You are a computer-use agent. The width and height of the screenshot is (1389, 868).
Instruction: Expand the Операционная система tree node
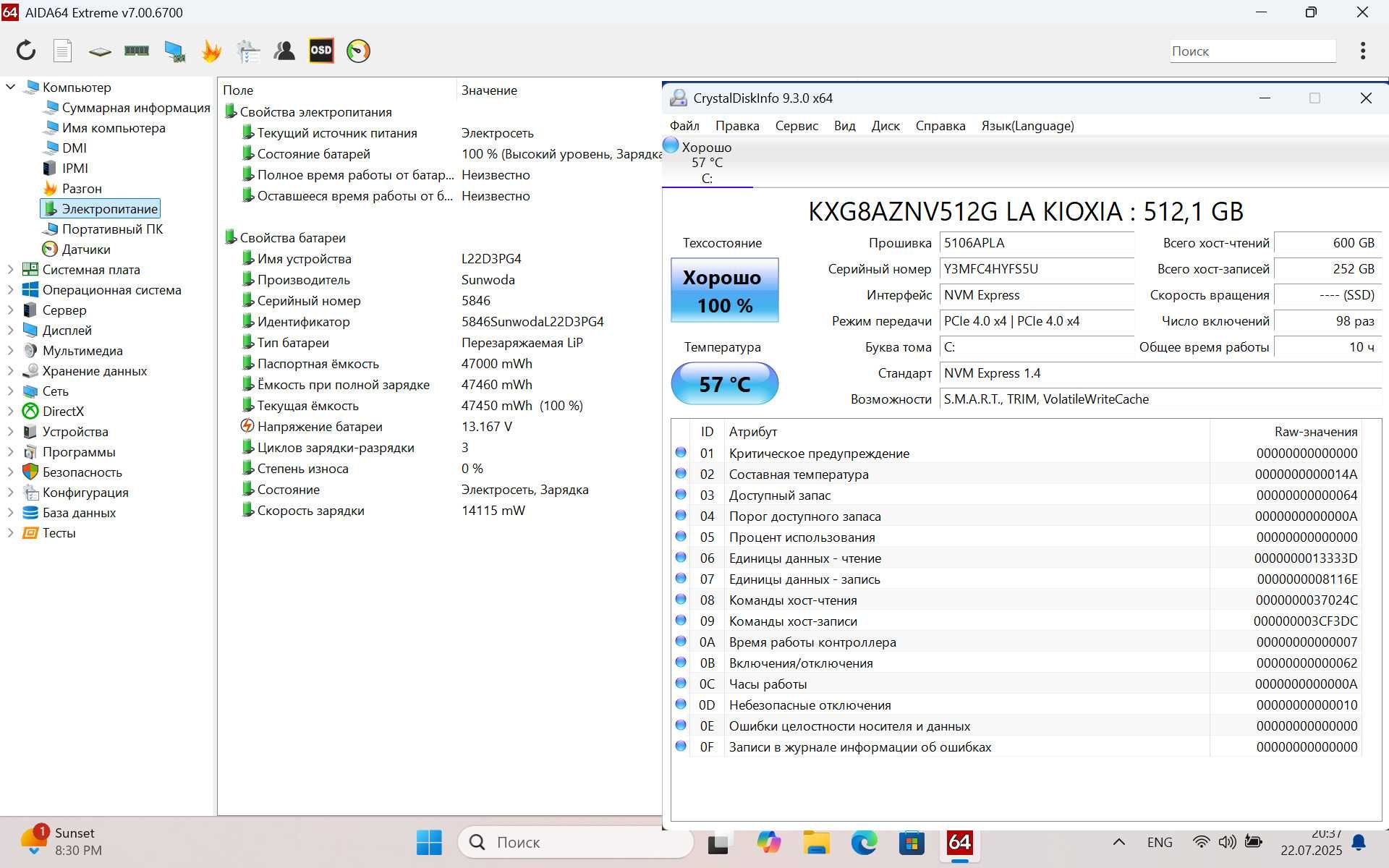click(10, 289)
